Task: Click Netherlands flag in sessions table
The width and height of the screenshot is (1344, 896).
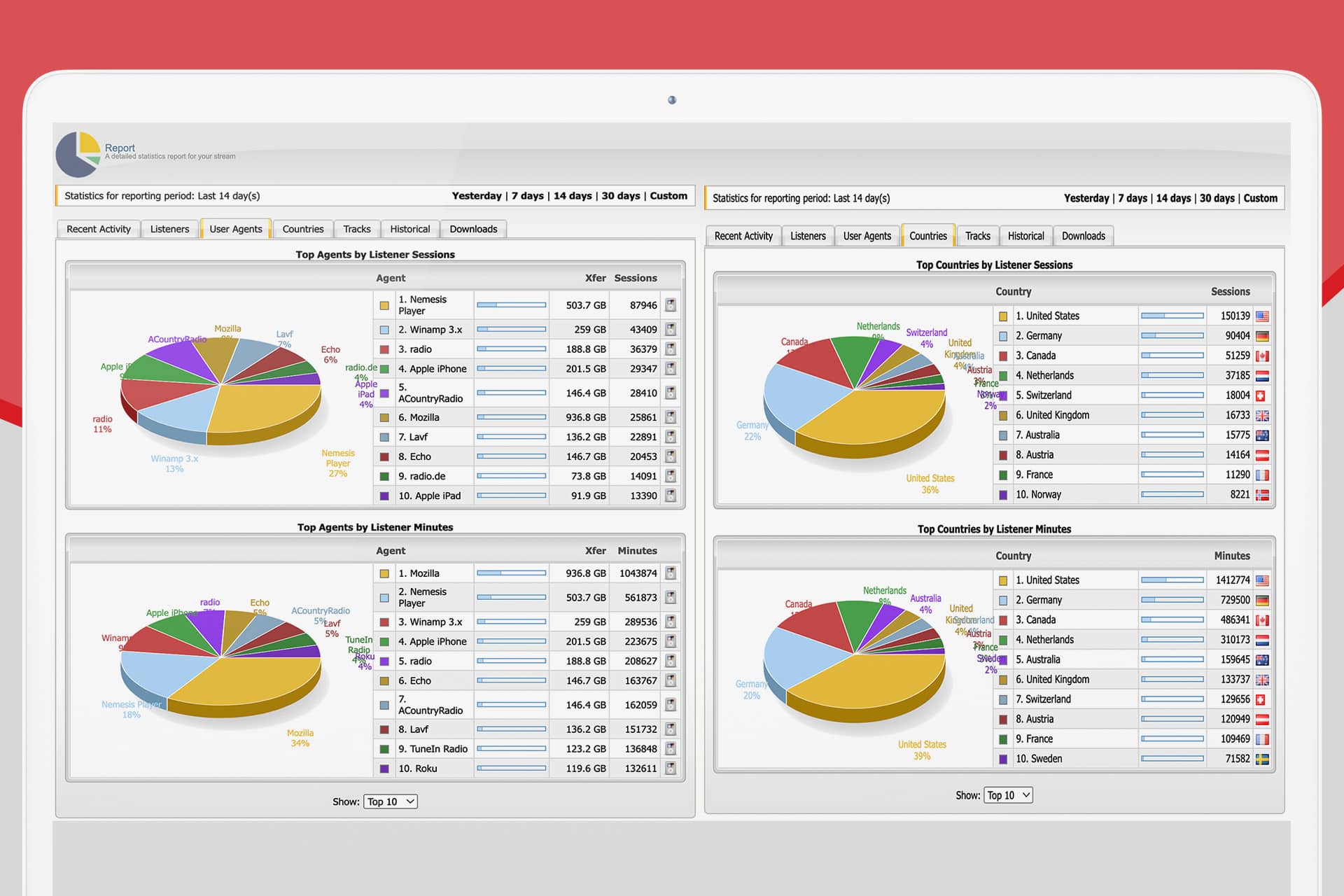Action: (1262, 376)
